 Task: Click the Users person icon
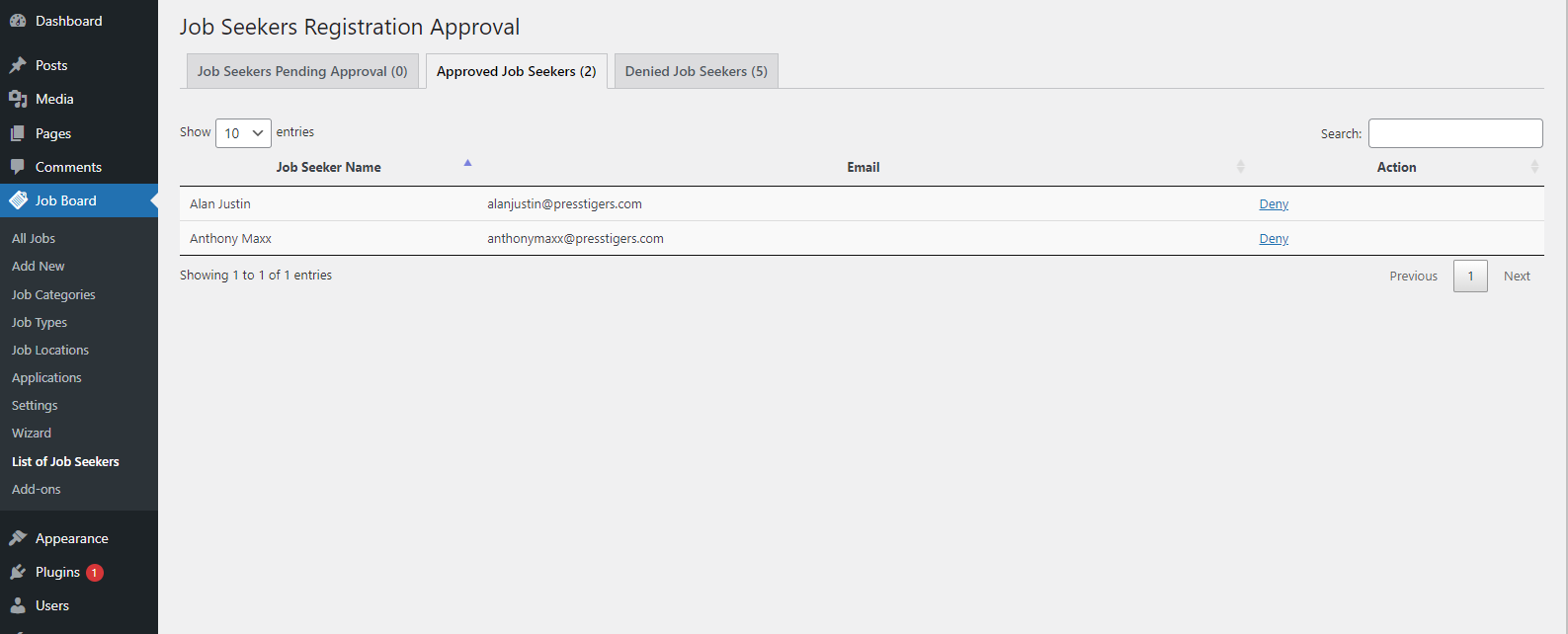click(18, 605)
